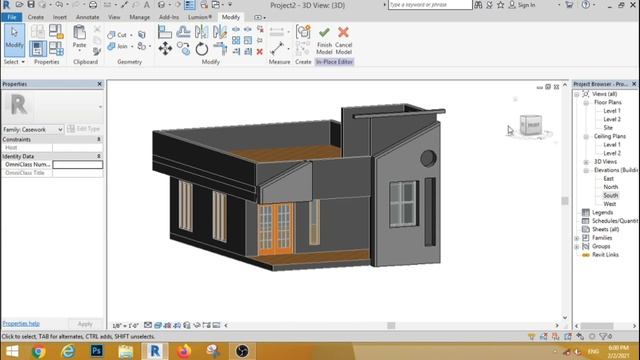Open the Family: Casework selector dropdown
Screen dimensions: 640x360
33,129
